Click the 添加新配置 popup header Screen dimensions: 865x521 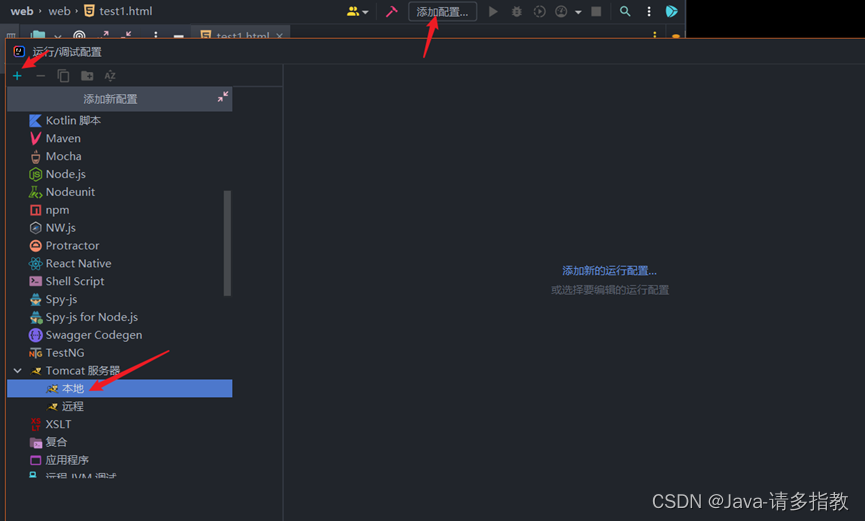click(120, 99)
